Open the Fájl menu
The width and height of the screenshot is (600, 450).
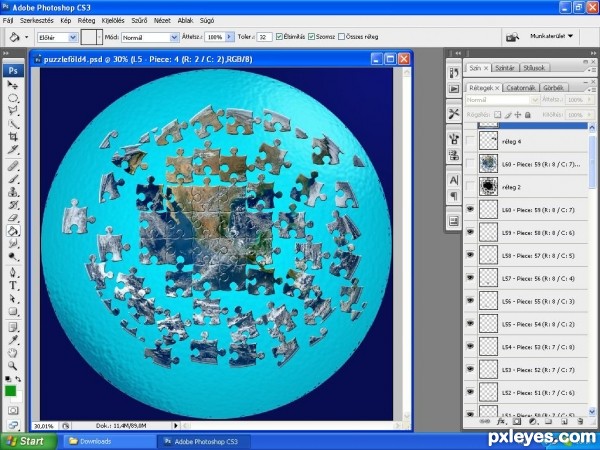tap(8, 21)
